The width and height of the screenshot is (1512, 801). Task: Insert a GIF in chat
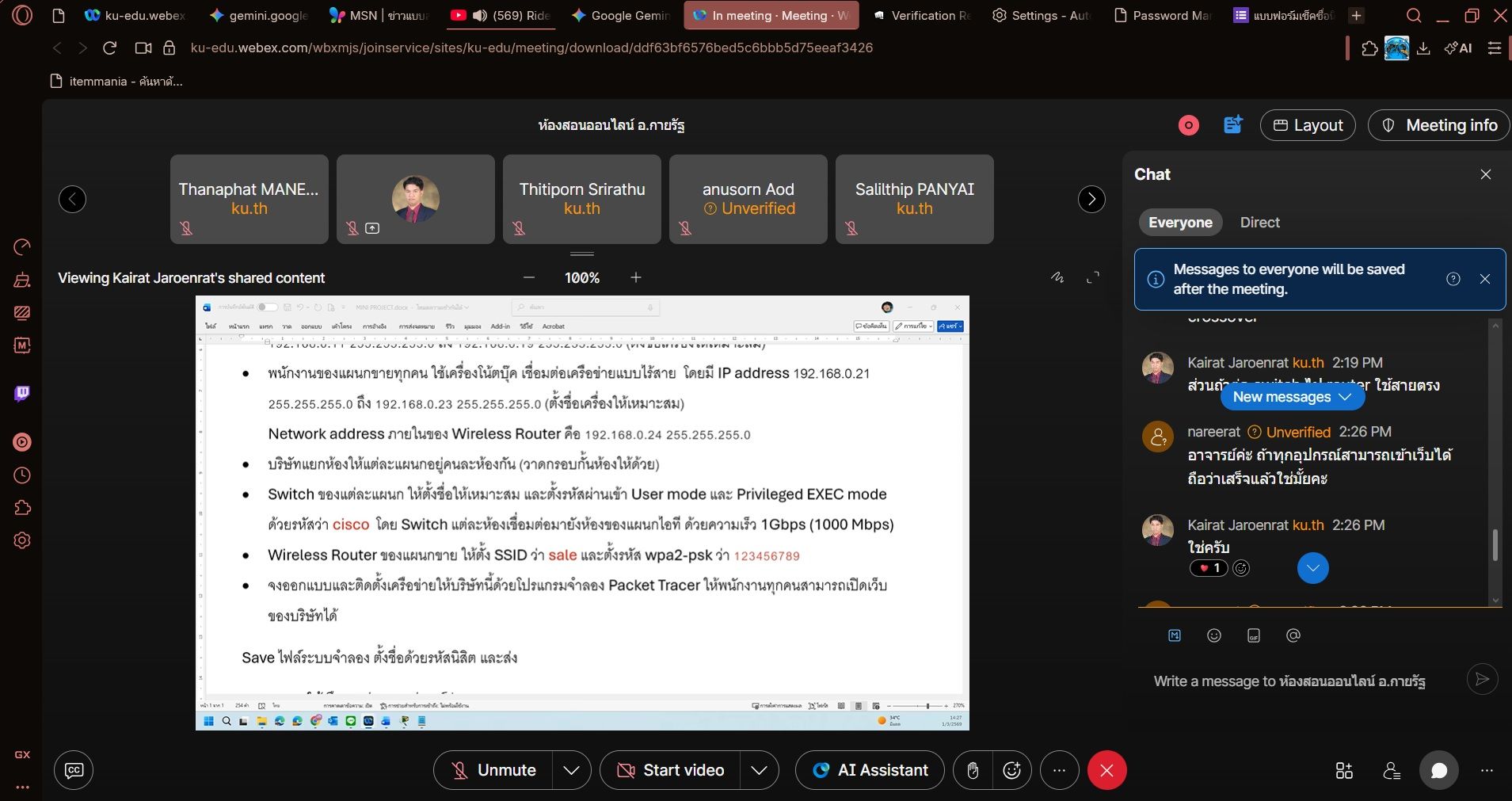[1253, 635]
